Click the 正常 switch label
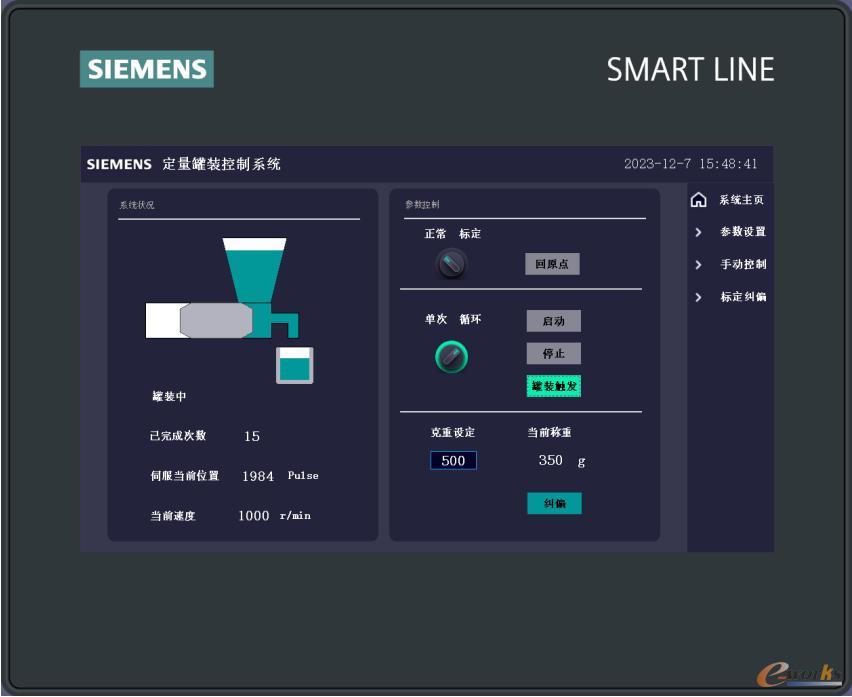This screenshot has width=852, height=697. tap(435, 234)
